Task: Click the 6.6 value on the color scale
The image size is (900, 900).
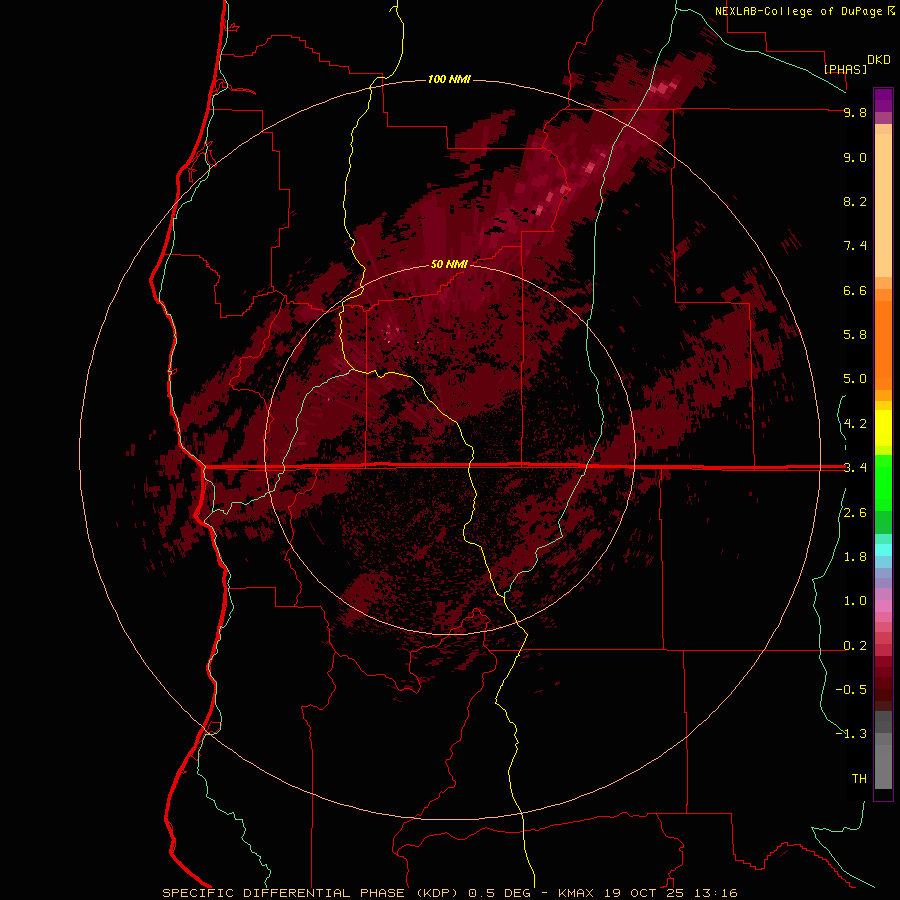Action: [855, 290]
